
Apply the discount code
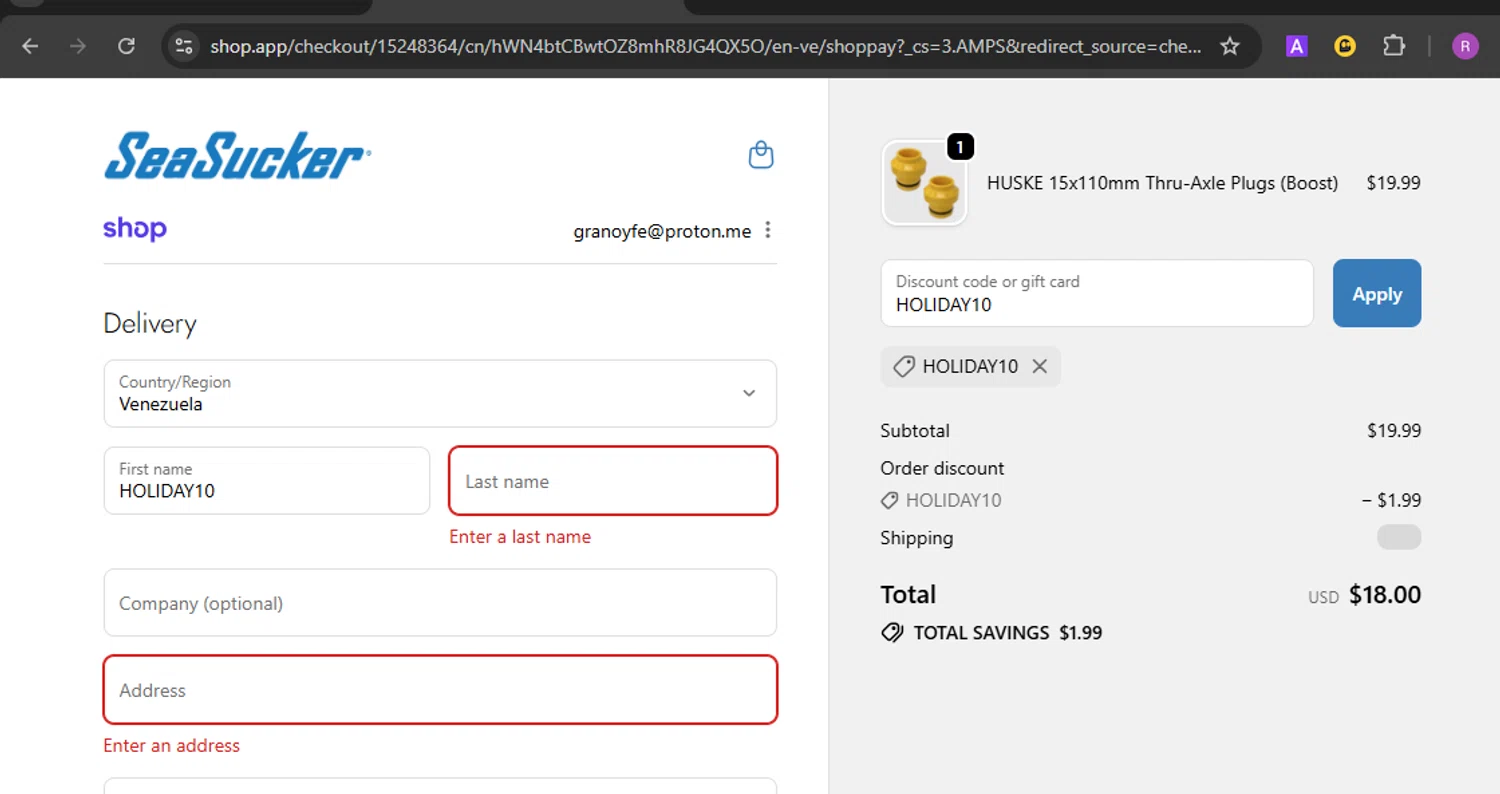[x=1377, y=293]
